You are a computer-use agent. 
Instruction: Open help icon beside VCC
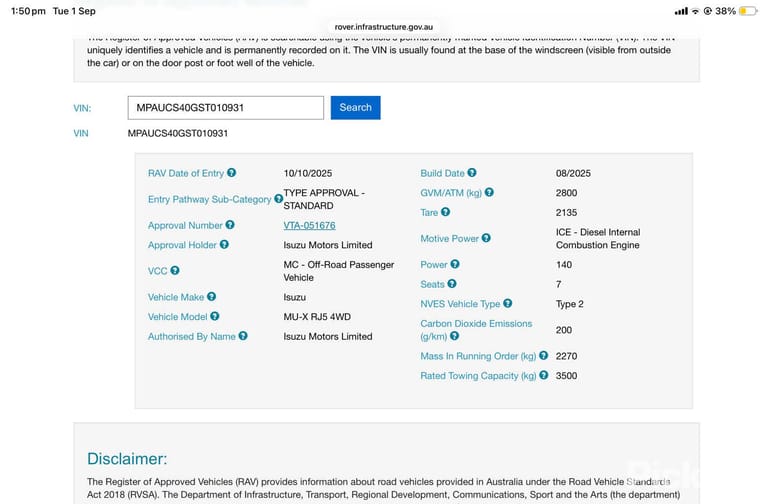[175, 270]
